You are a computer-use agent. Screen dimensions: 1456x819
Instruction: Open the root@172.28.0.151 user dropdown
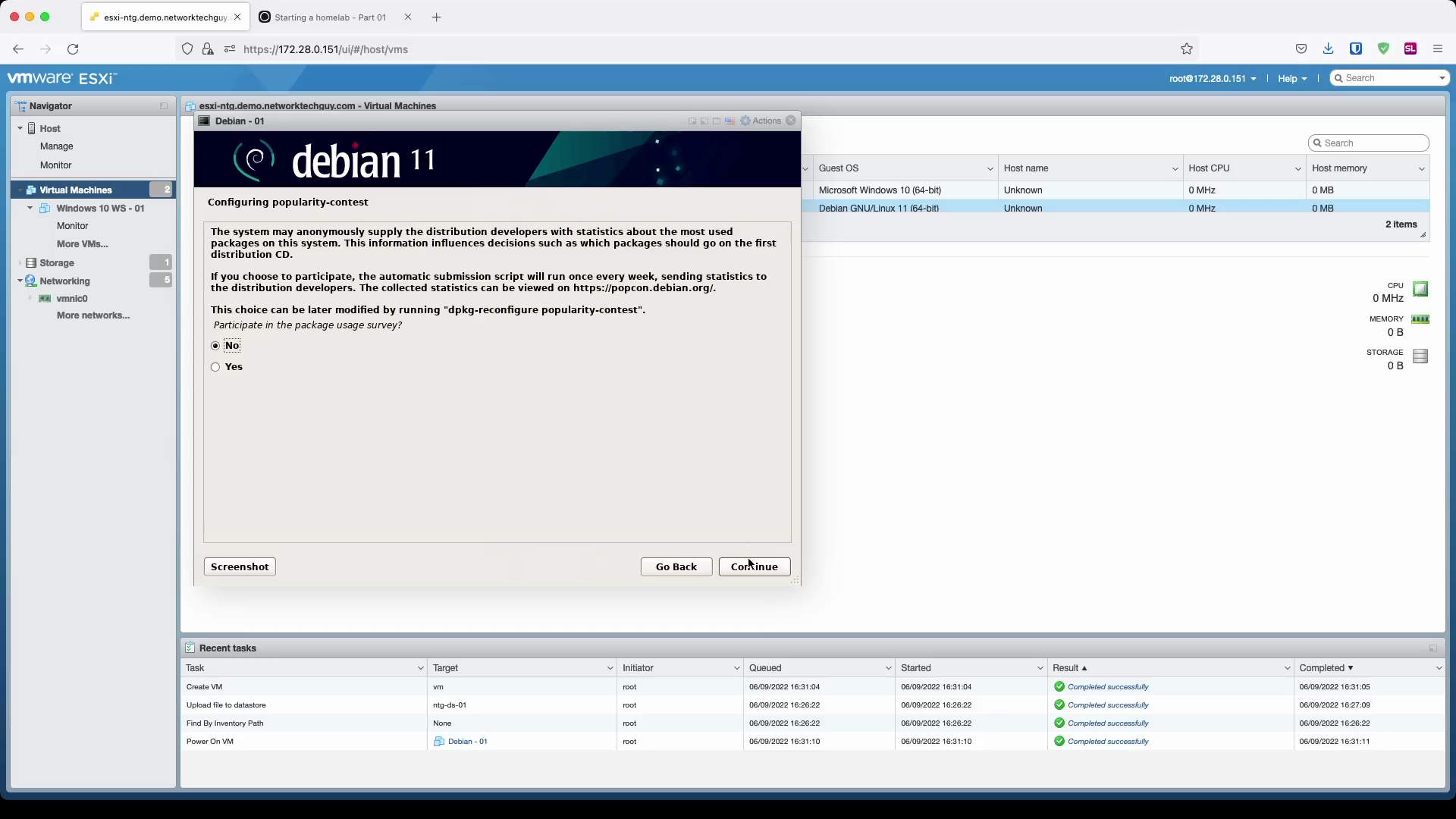[x=1212, y=79]
